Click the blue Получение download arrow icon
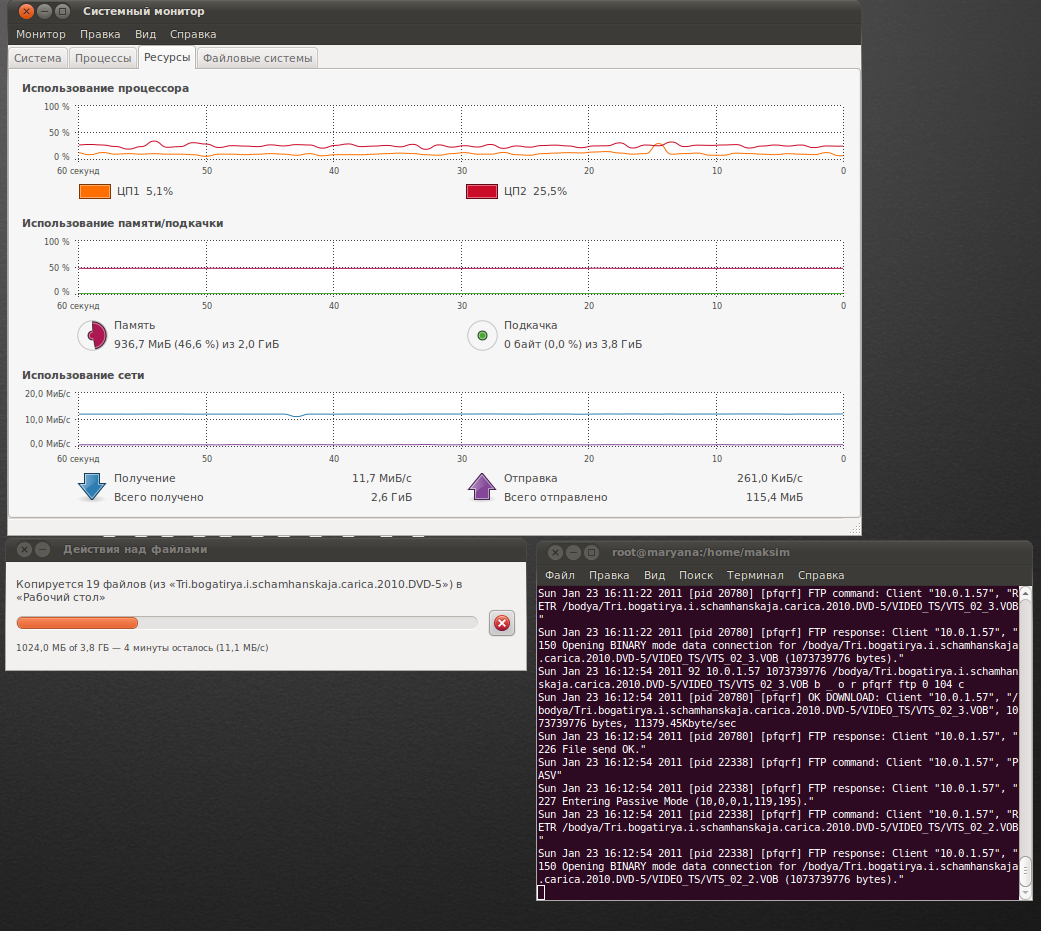Image resolution: width=1041 pixels, height=931 pixels. (92, 487)
